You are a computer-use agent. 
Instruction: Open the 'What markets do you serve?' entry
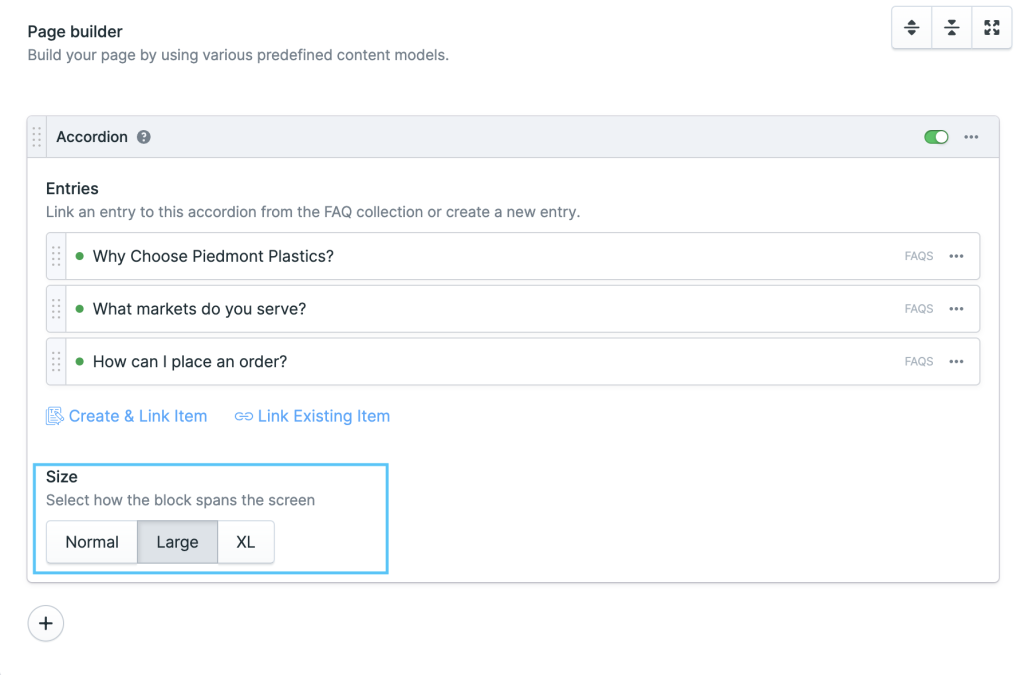pyautogui.click(x=199, y=309)
